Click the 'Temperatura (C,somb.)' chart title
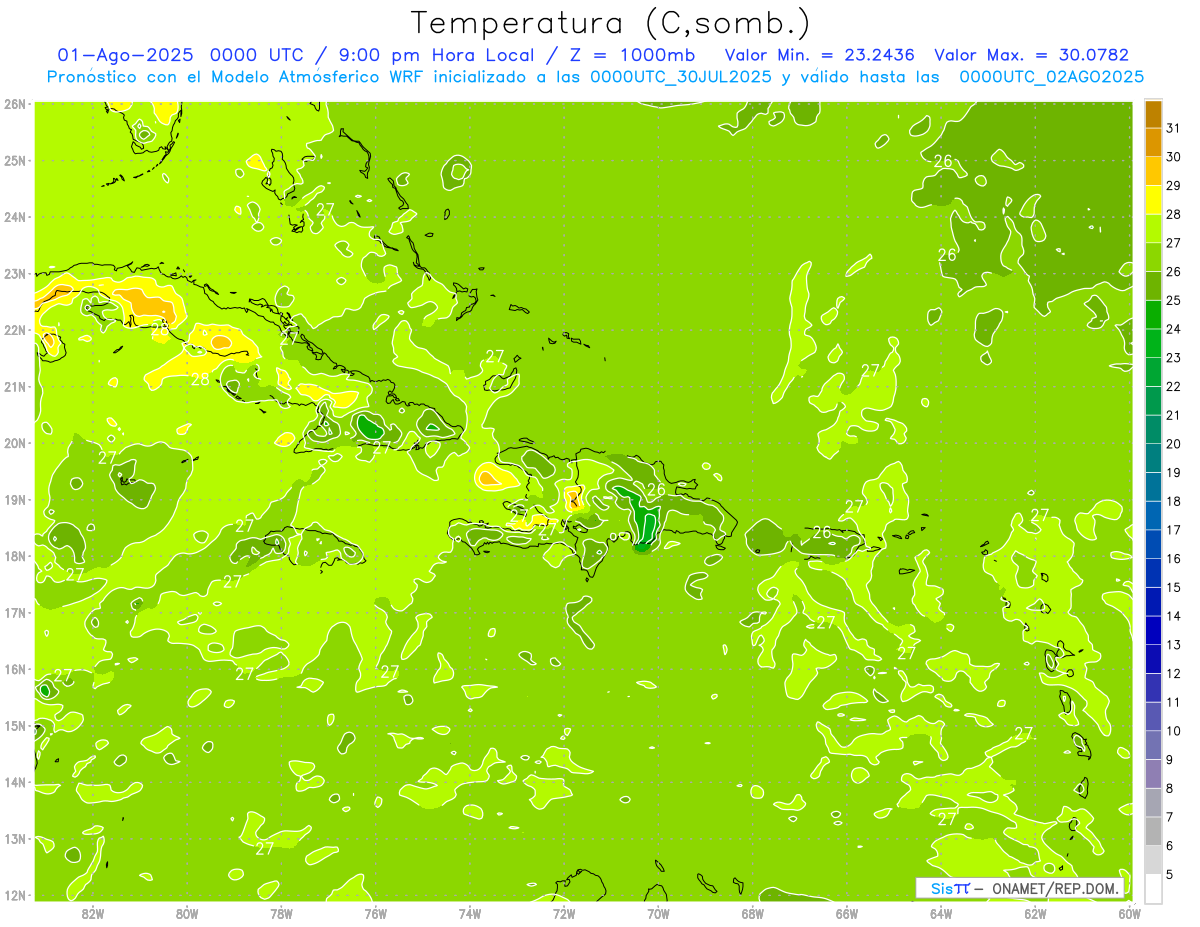This screenshot has height=927, width=1200. click(611, 23)
